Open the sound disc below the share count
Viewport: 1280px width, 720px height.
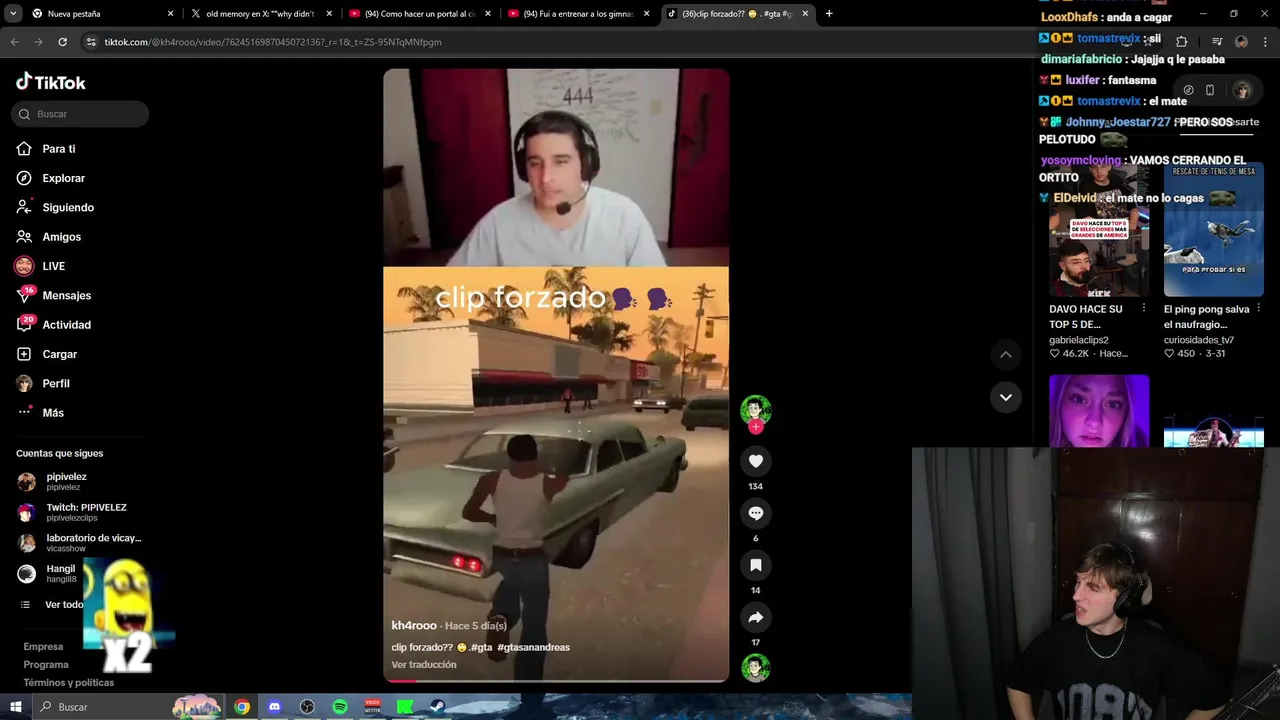pos(756,667)
